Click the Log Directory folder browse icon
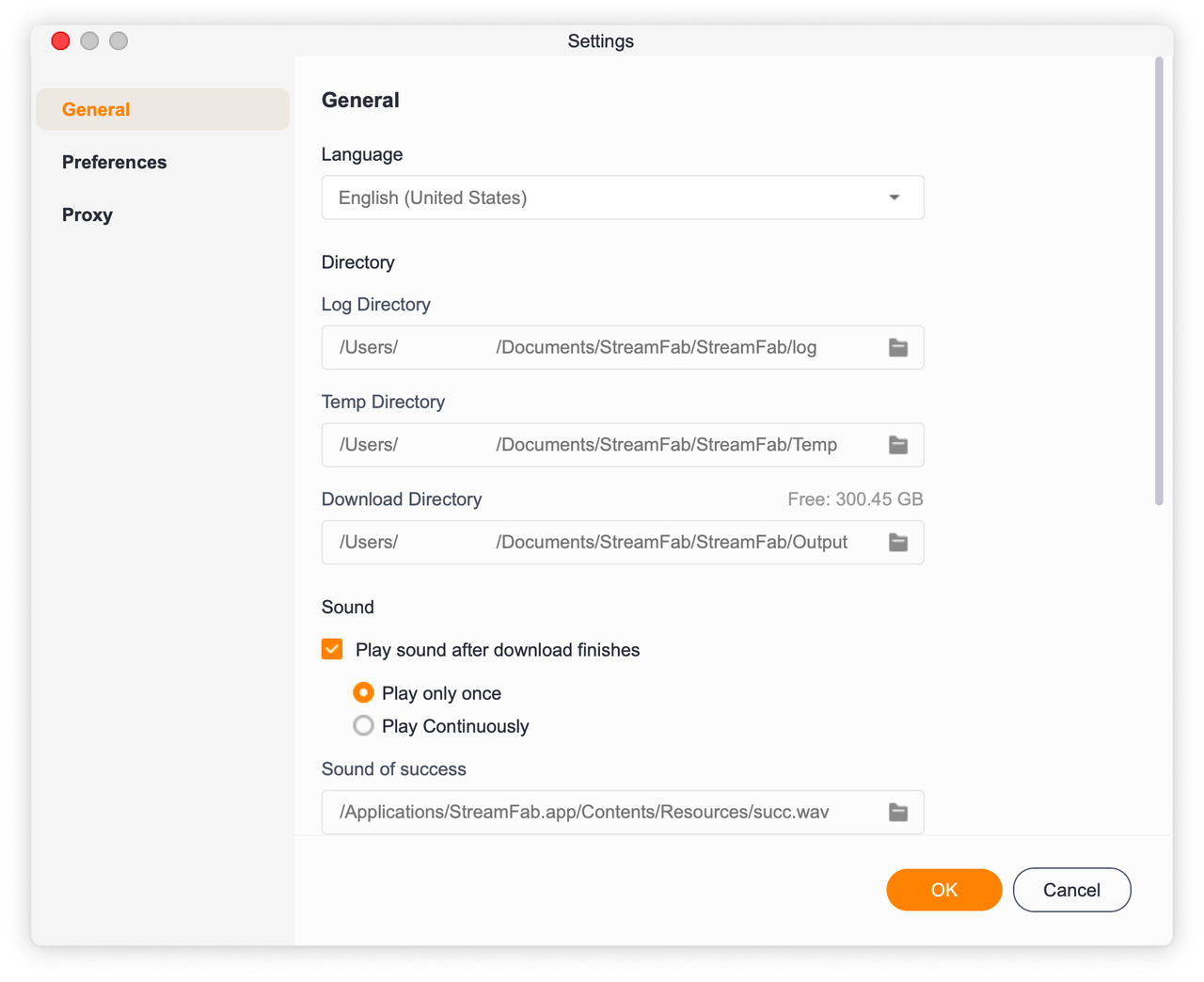The image size is (1204, 982). click(898, 348)
